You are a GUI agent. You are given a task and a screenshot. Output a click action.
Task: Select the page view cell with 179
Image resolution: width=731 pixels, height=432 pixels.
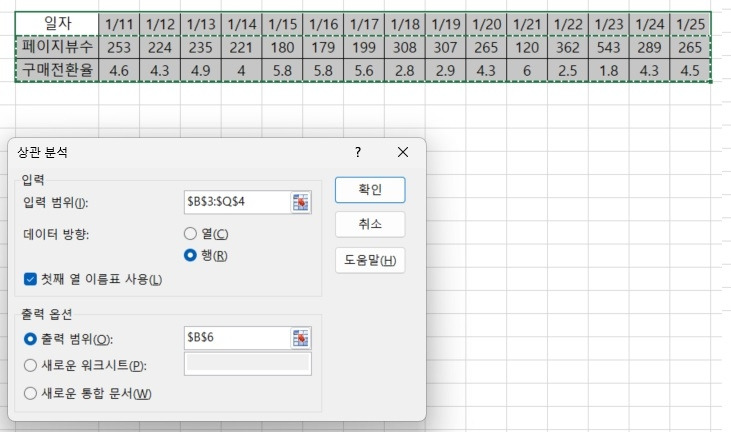pos(323,47)
